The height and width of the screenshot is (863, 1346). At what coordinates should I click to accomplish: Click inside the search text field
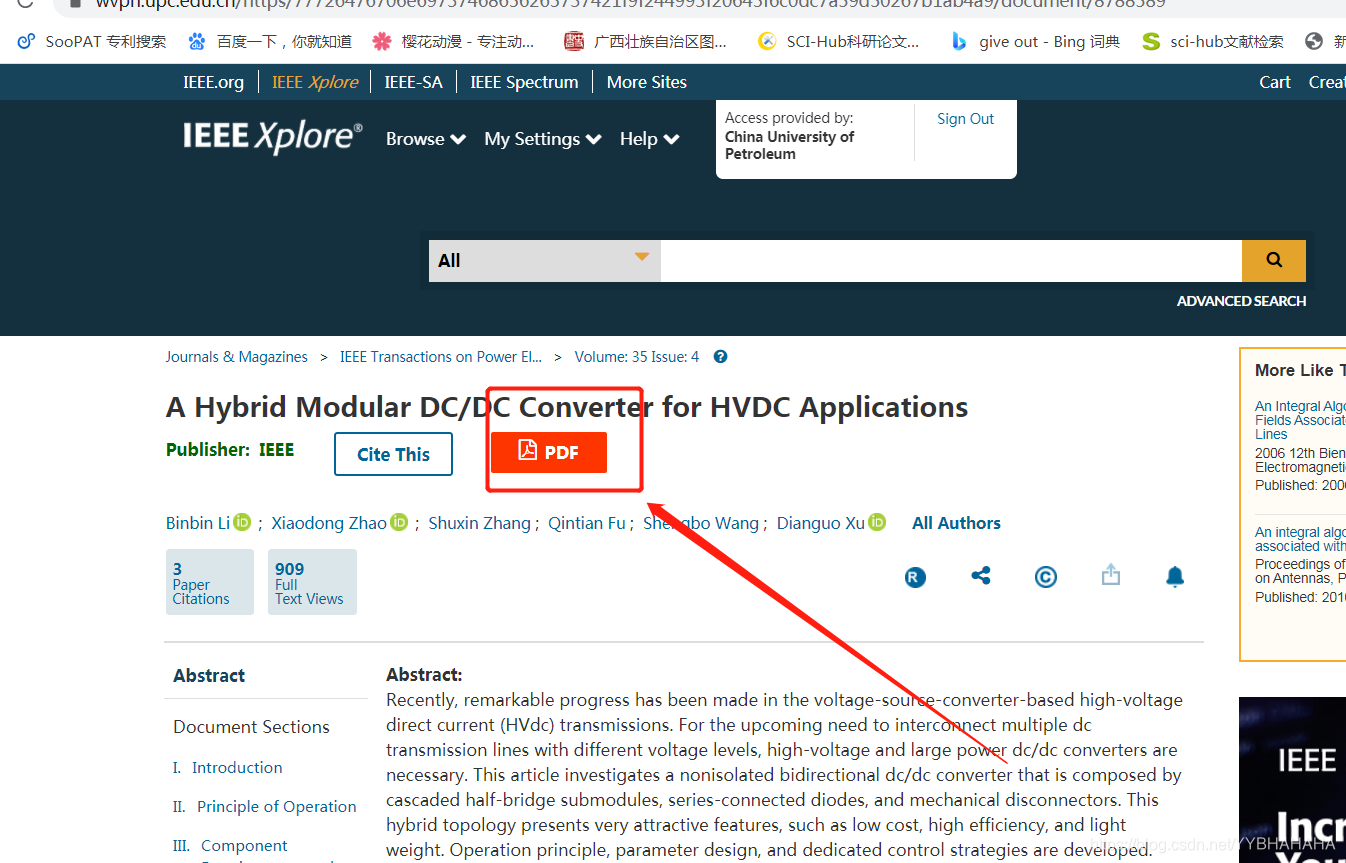[x=951, y=260]
